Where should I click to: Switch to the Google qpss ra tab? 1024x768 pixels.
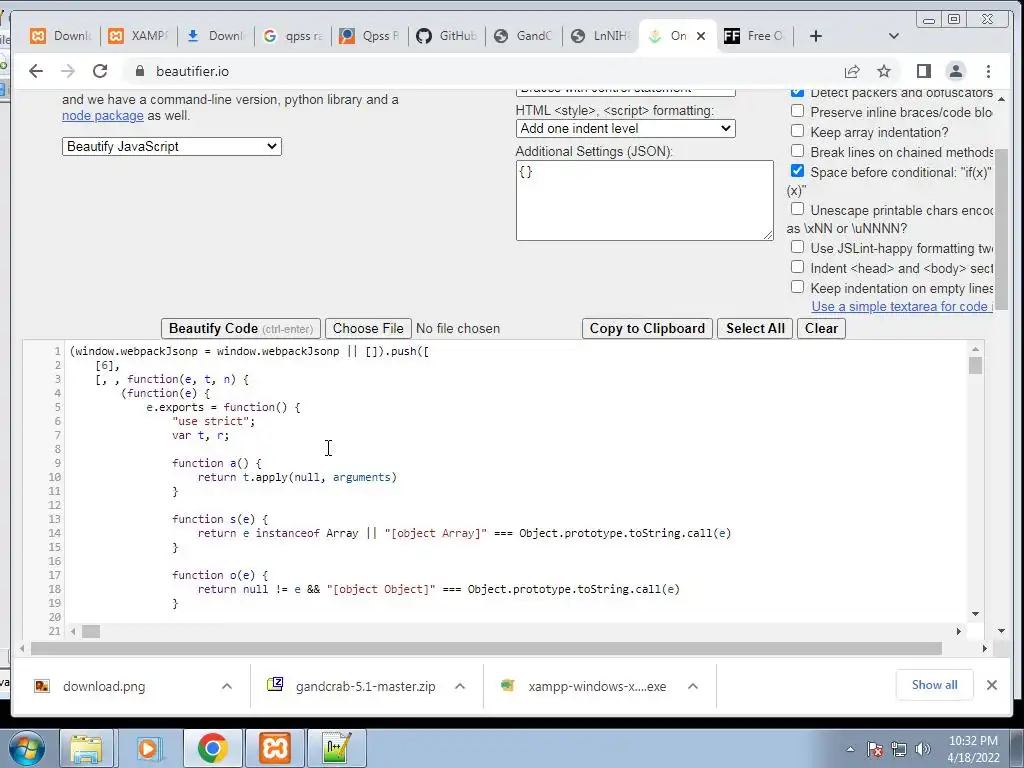pos(293,36)
